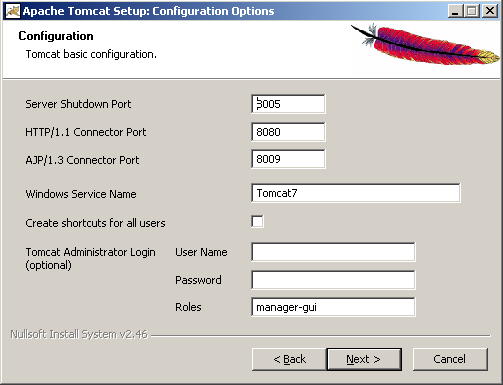Image resolution: width=503 pixels, height=385 pixels.
Task: Focus the Server Shutdown Port field
Action: point(288,104)
